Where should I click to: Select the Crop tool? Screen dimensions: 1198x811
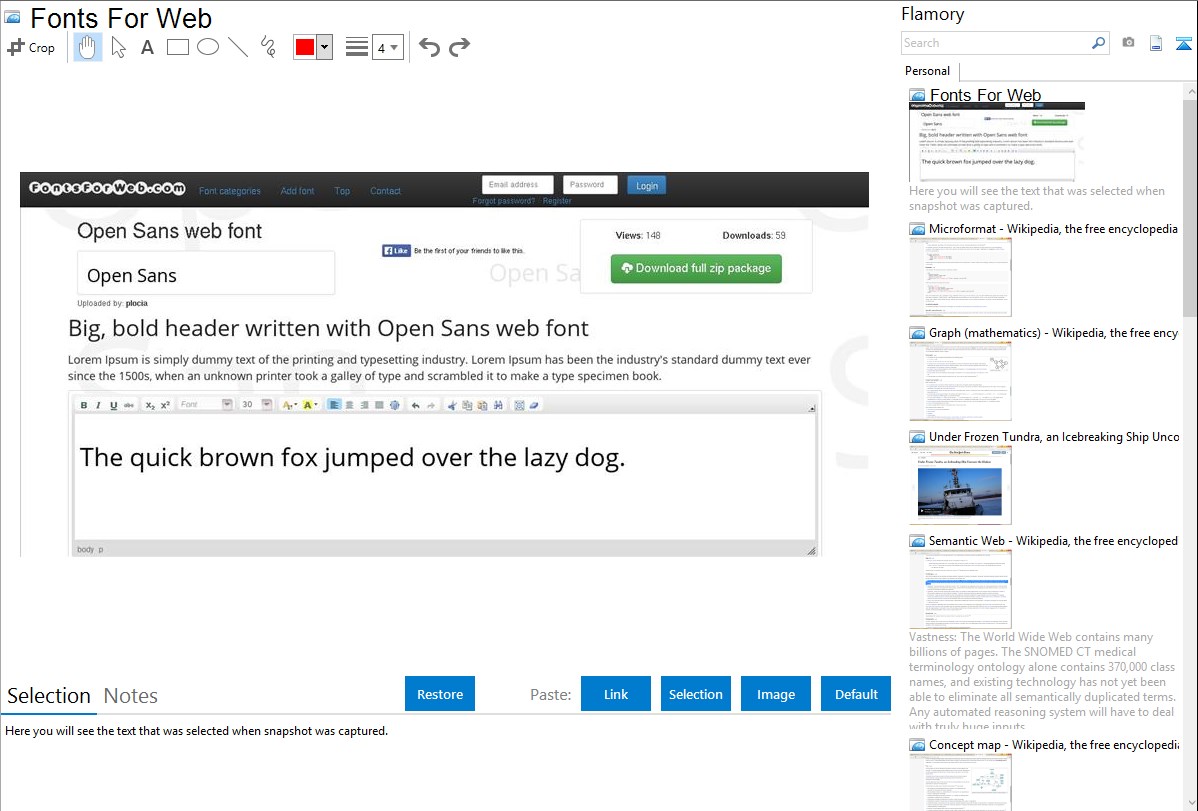[31, 47]
